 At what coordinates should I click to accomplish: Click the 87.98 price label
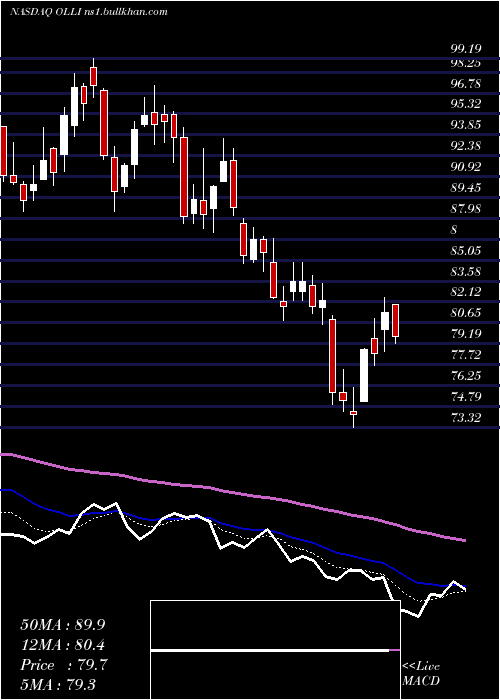466,208
